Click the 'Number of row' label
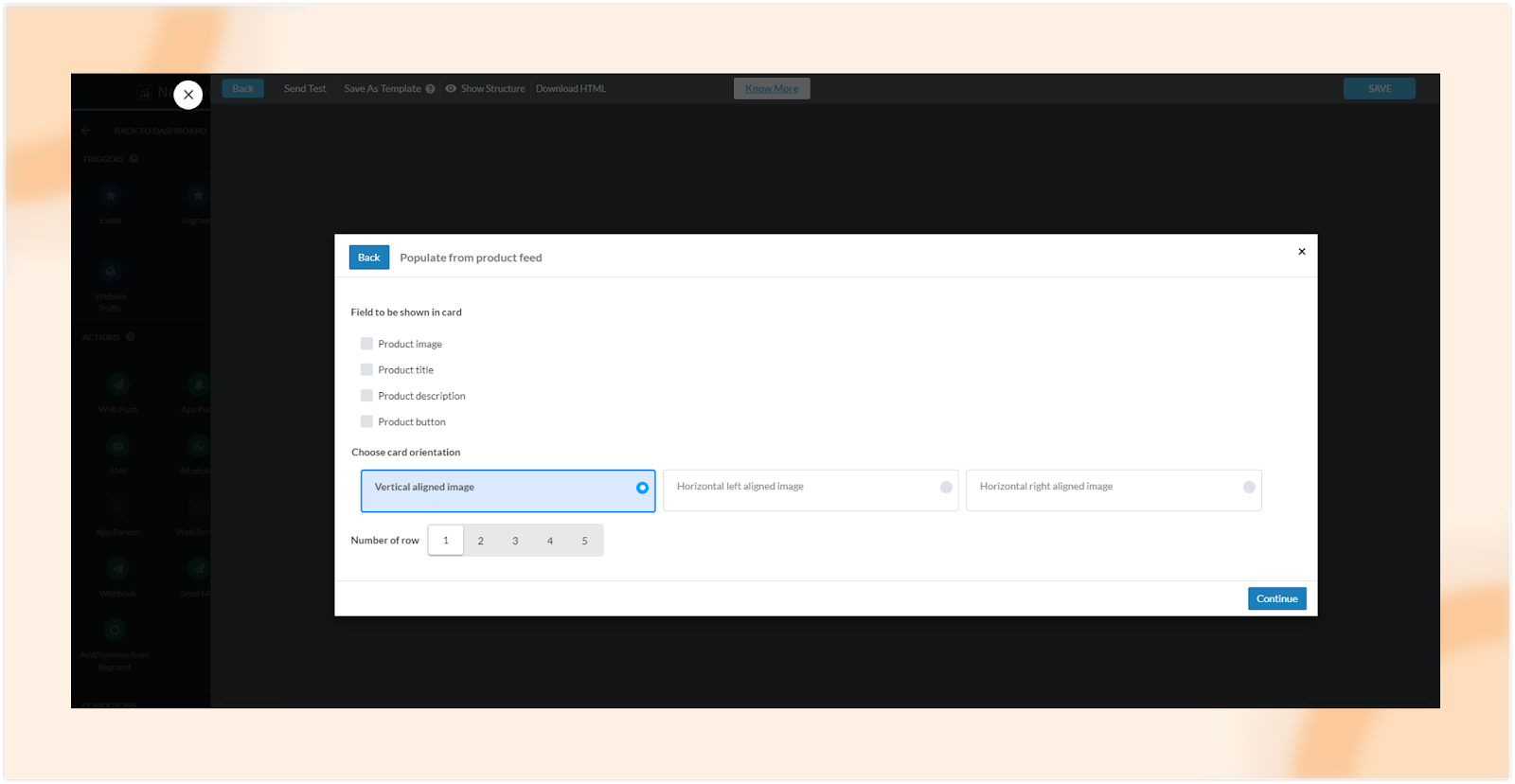This screenshot has width=1515, height=784. [384, 541]
